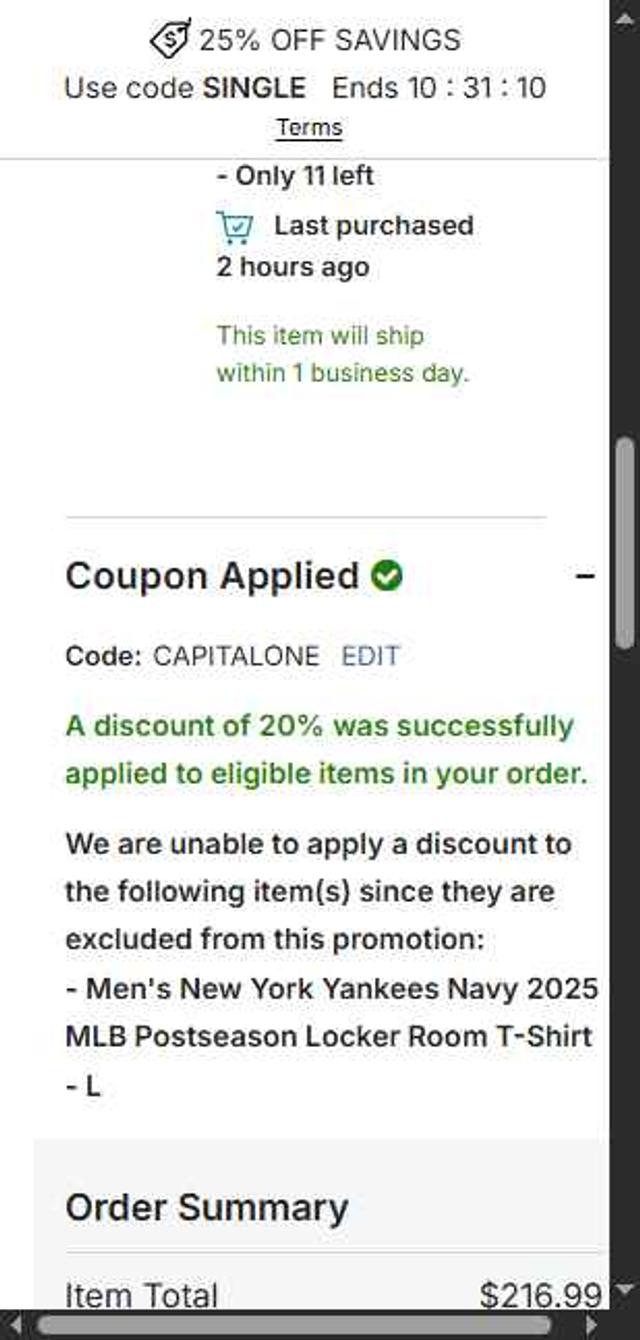
Task: Edit the CAPITALONE coupon code
Action: click(x=370, y=656)
